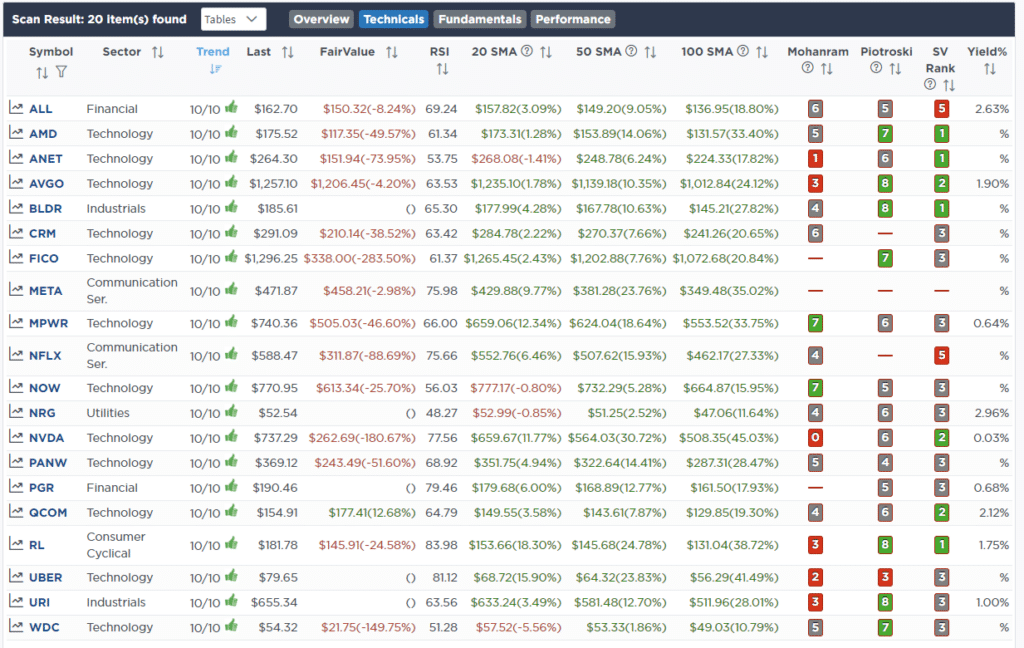Screen dimensions: 1024x648
Task: Show the 20 SMA help tooltip
Action: [526, 51]
